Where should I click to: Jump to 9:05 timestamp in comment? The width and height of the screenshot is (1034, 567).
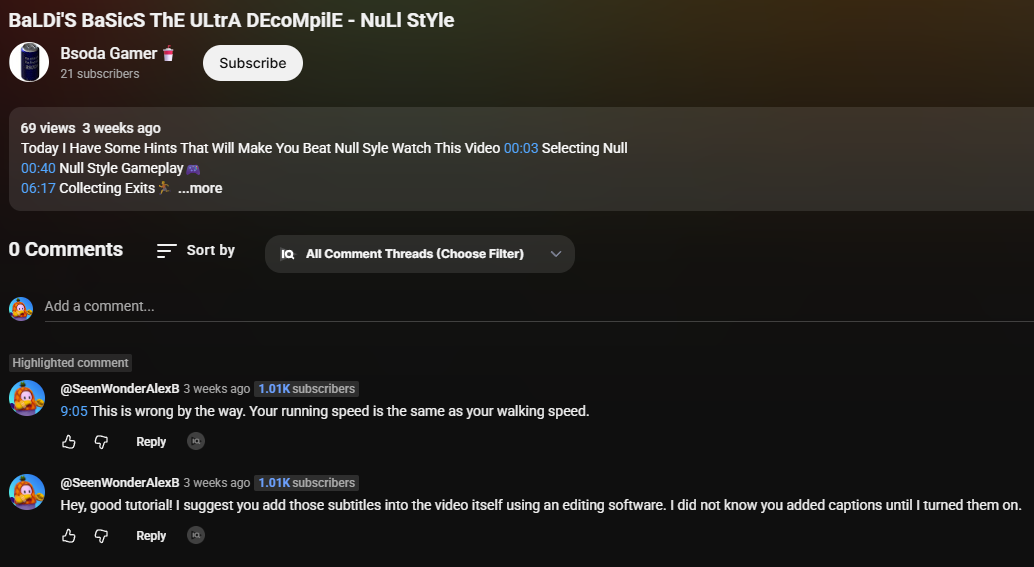tap(74, 411)
